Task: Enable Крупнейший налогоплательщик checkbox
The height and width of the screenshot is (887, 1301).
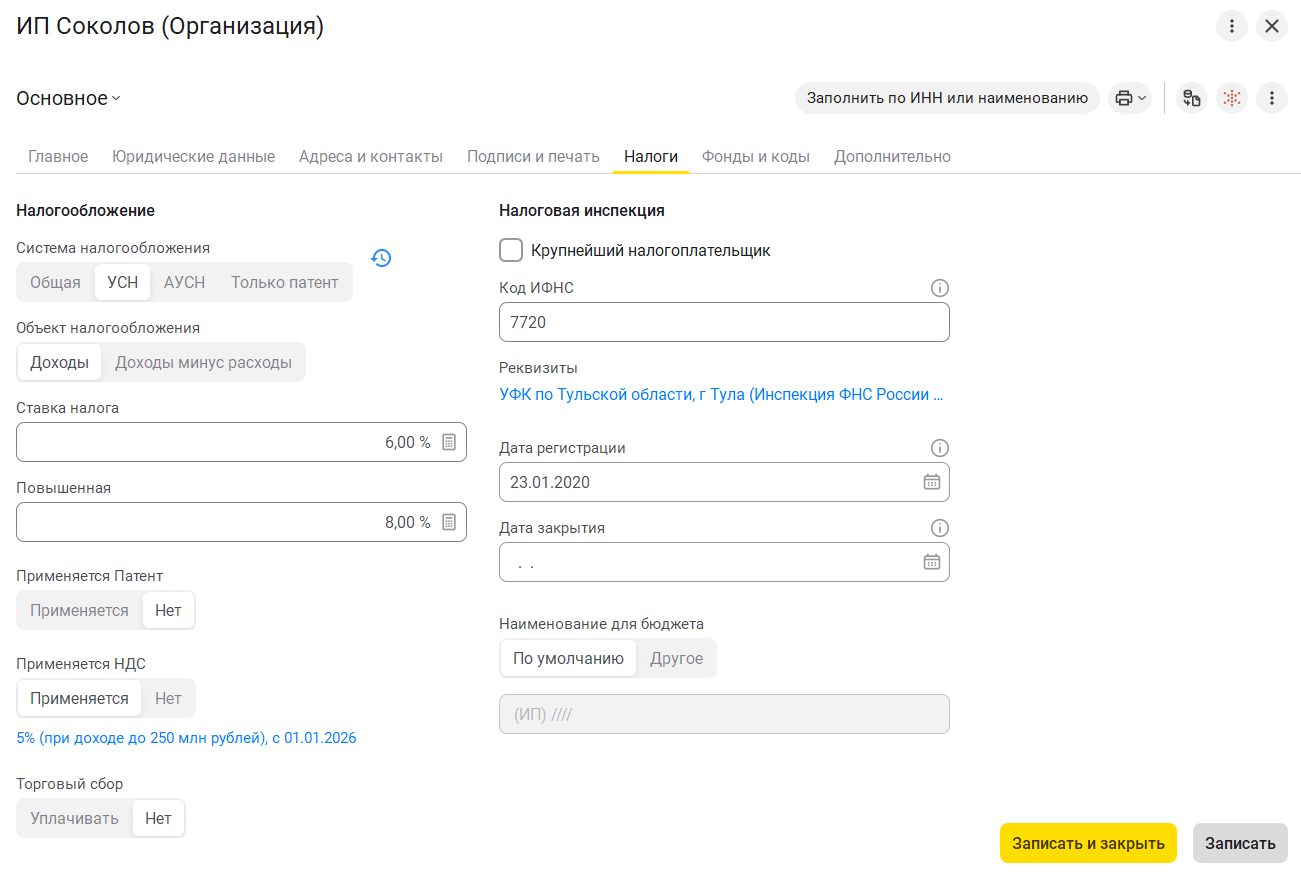Action: (x=511, y=250)
